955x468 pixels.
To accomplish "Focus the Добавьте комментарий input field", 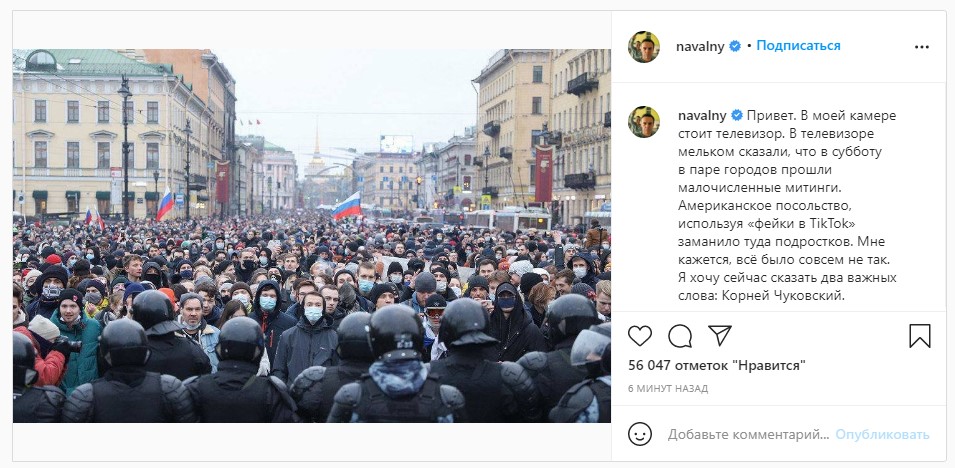I will point(749,434).
